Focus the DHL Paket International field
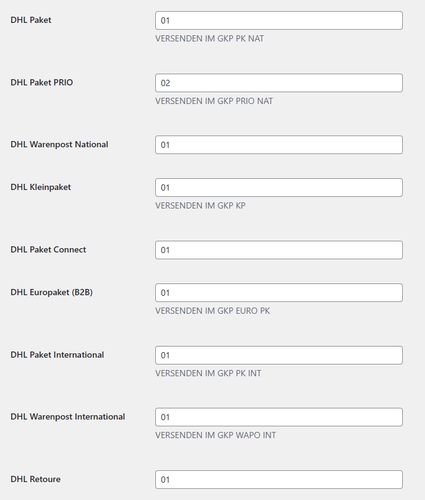Image resolution: width=425 pixels, height=500 pixels. pyautogui.click(x=279, y=355)
